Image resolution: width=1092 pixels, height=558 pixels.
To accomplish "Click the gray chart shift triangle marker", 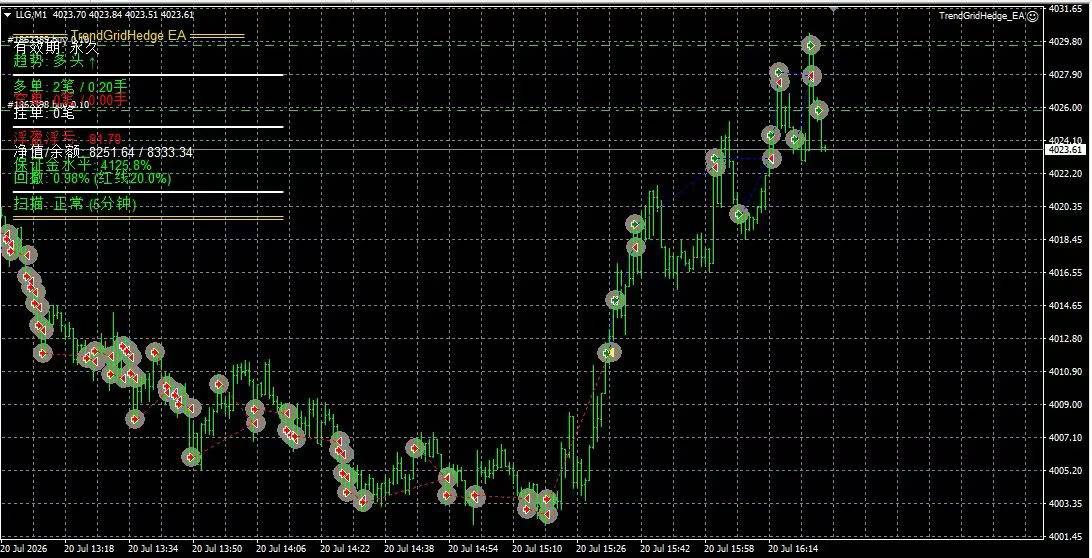I will coord(834,8).
